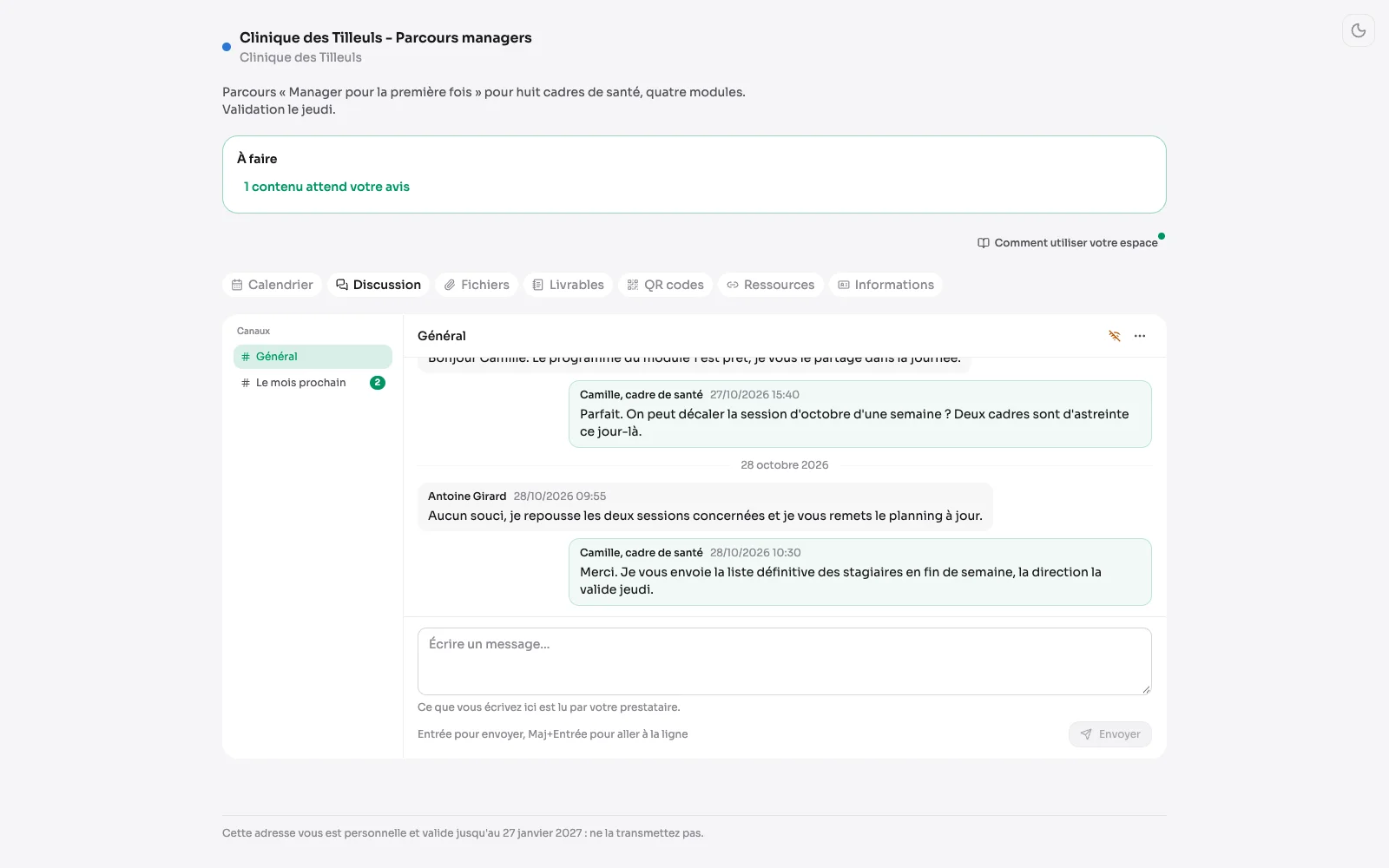Click Camille's 28/10/2026 10:30 message

click(860, 572)
